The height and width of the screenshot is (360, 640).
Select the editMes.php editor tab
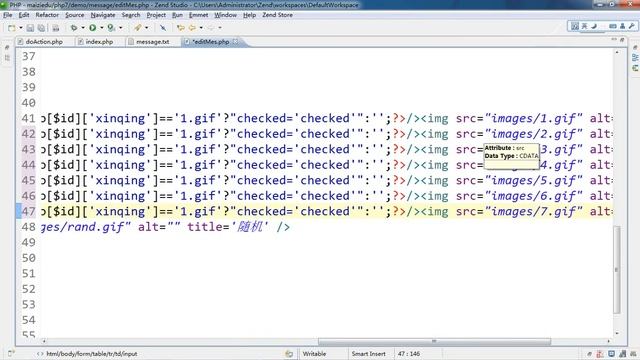pos(211,42)
